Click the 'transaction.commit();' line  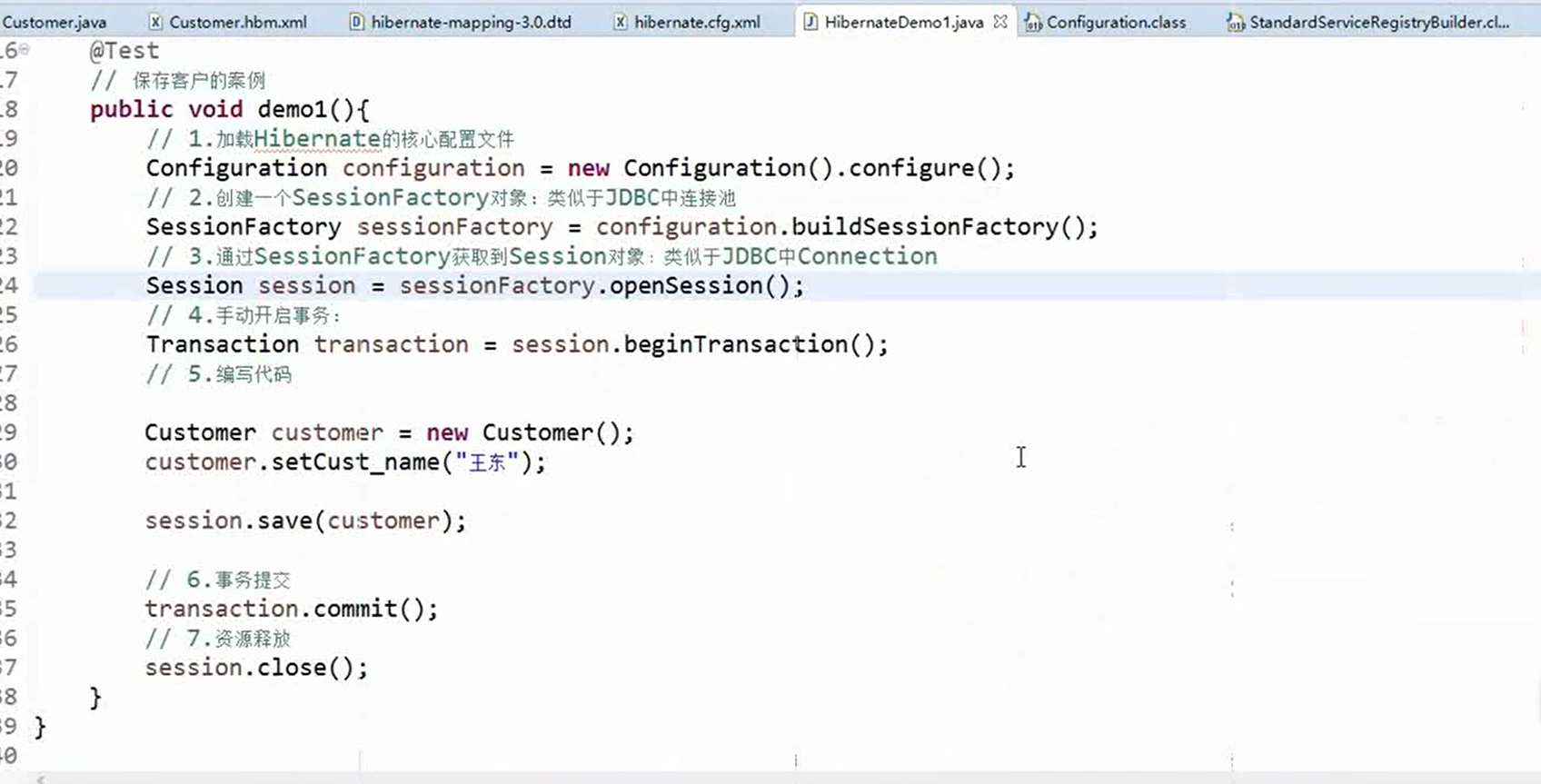pyautogui.click(x=292, y=609)
